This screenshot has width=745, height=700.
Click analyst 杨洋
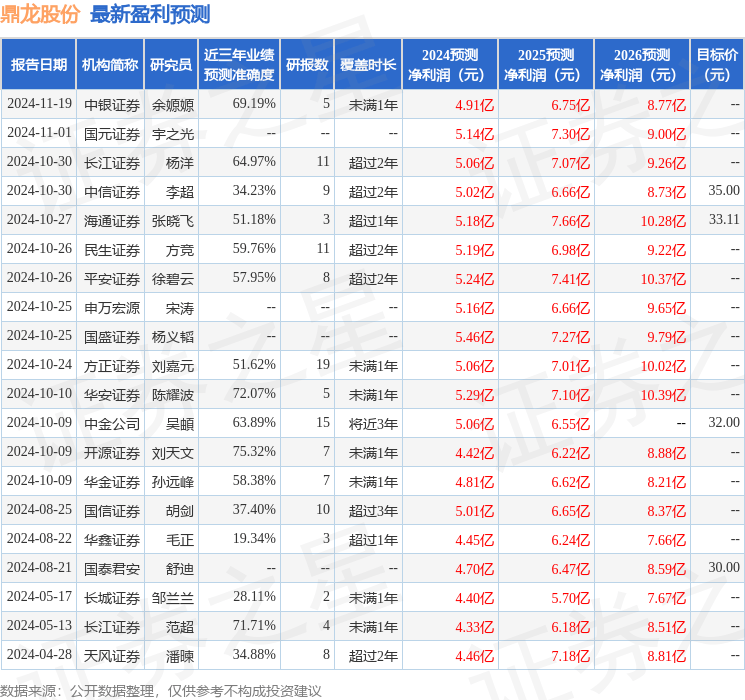point(180,163)
